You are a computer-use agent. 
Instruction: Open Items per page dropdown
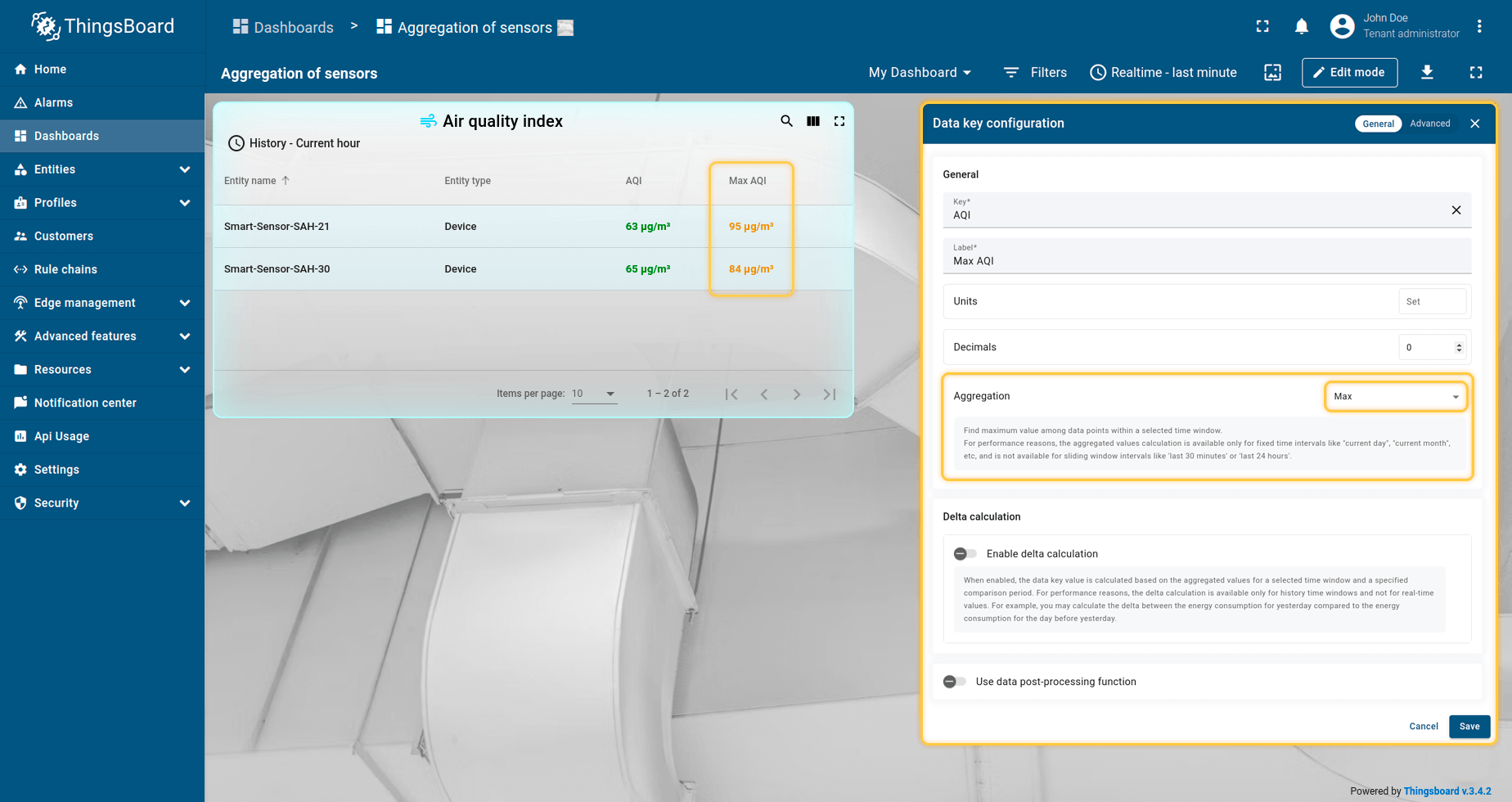[593, 394]
